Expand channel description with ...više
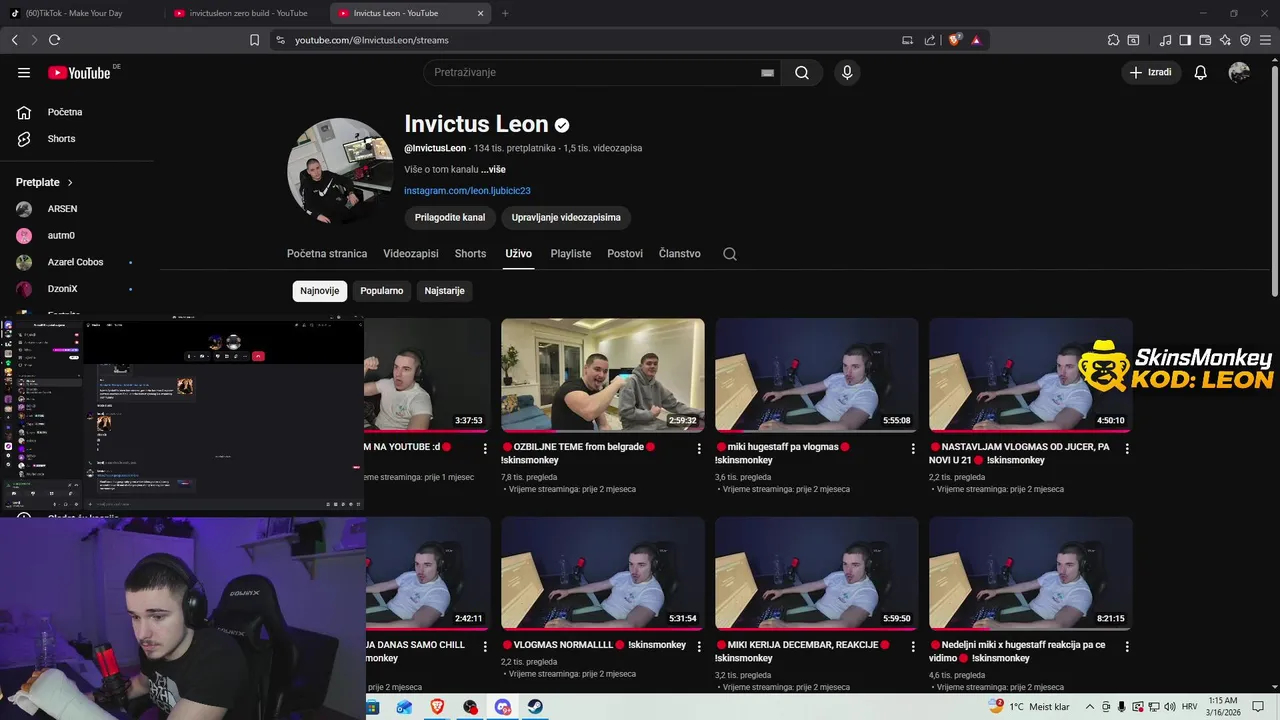This screenshot has width=1280, height=720. [x=493, y=169]
